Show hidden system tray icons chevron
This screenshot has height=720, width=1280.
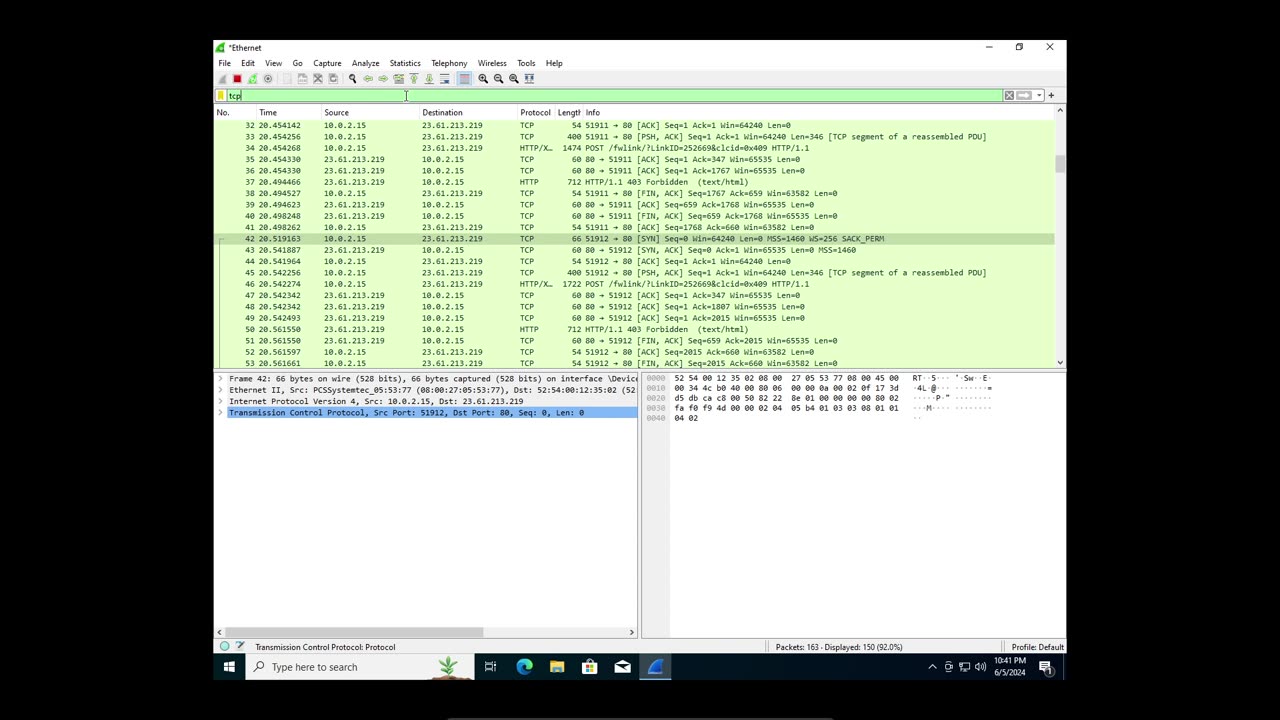coord(933,667)
